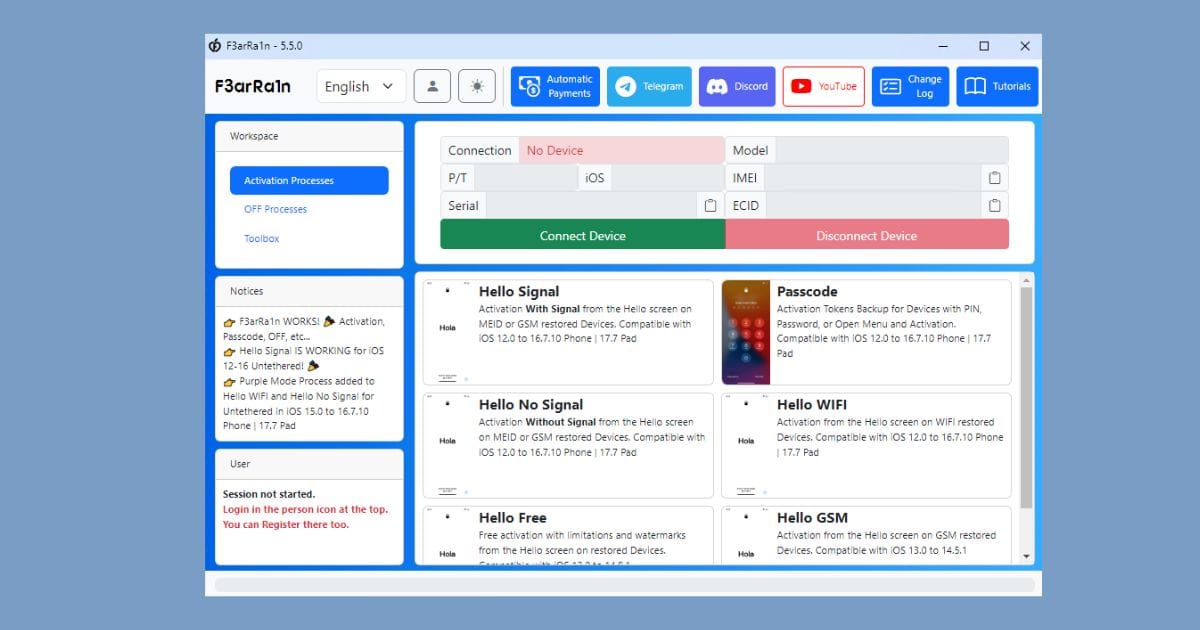Click the Hello Signal phone thumbnail

point(447,332)
